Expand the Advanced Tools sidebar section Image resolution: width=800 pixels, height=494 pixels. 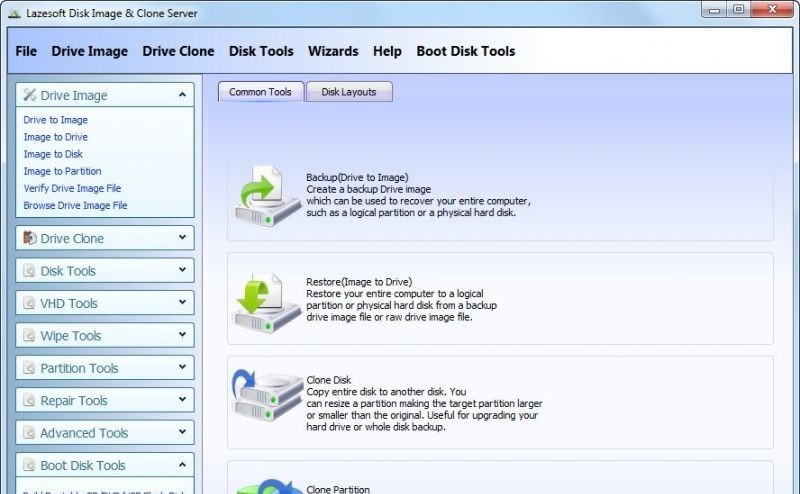(x=182, y=432)
